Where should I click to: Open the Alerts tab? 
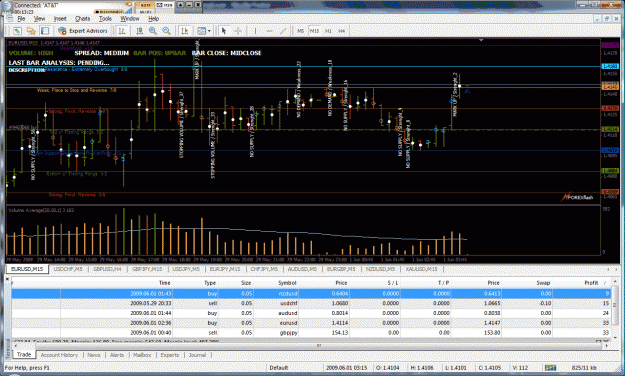pos(117,355)
